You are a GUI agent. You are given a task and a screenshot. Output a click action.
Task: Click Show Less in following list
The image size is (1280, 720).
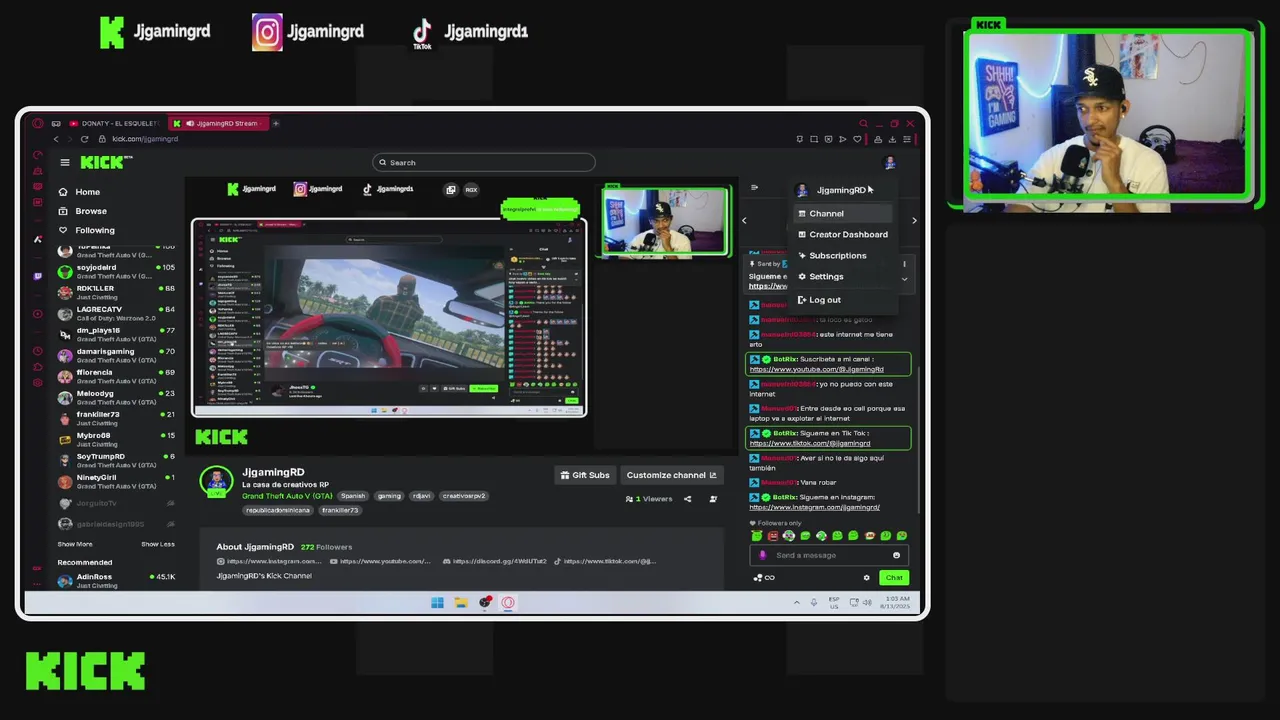[x=158, y=544]
